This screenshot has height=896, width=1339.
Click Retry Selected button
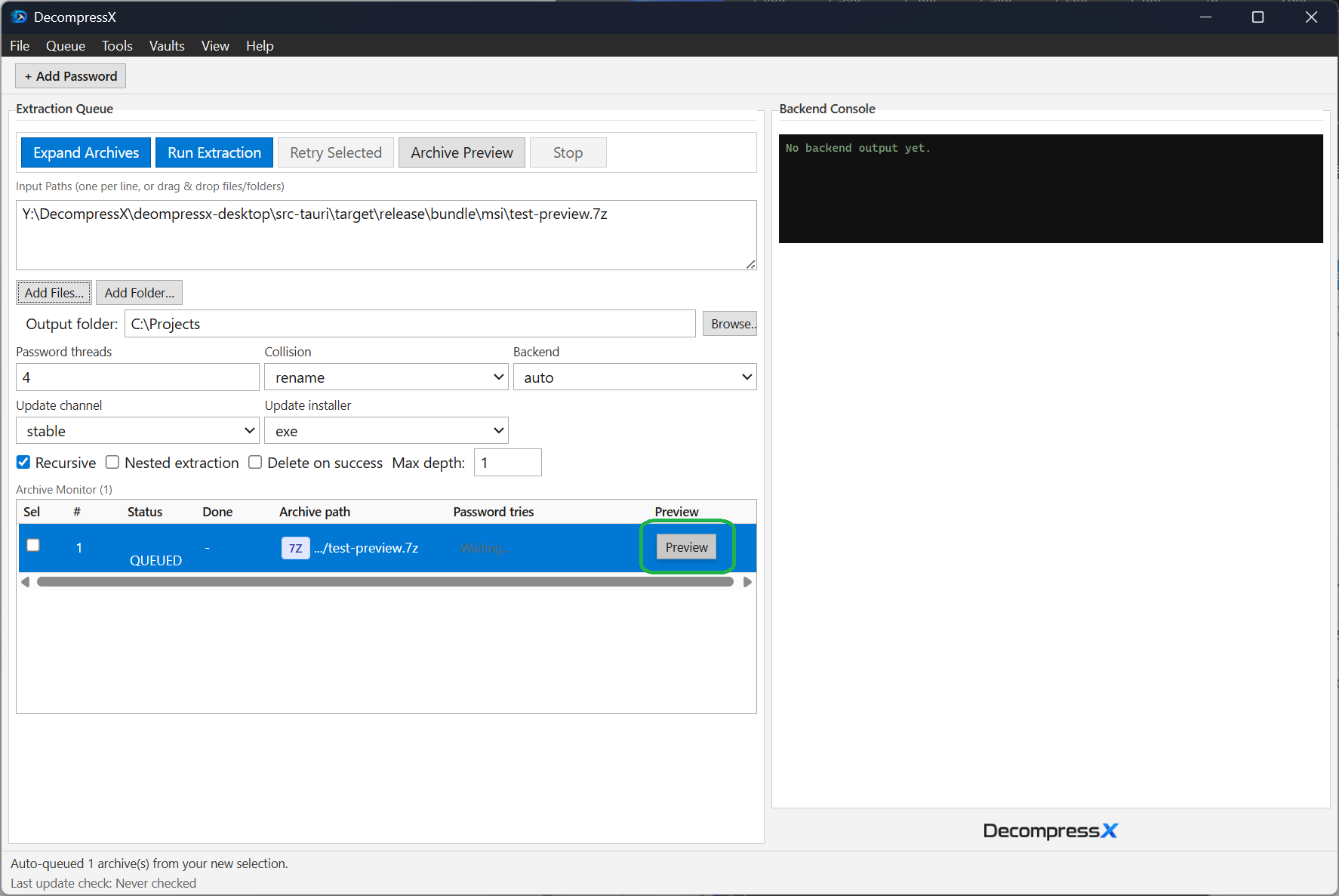click(336, 152)
